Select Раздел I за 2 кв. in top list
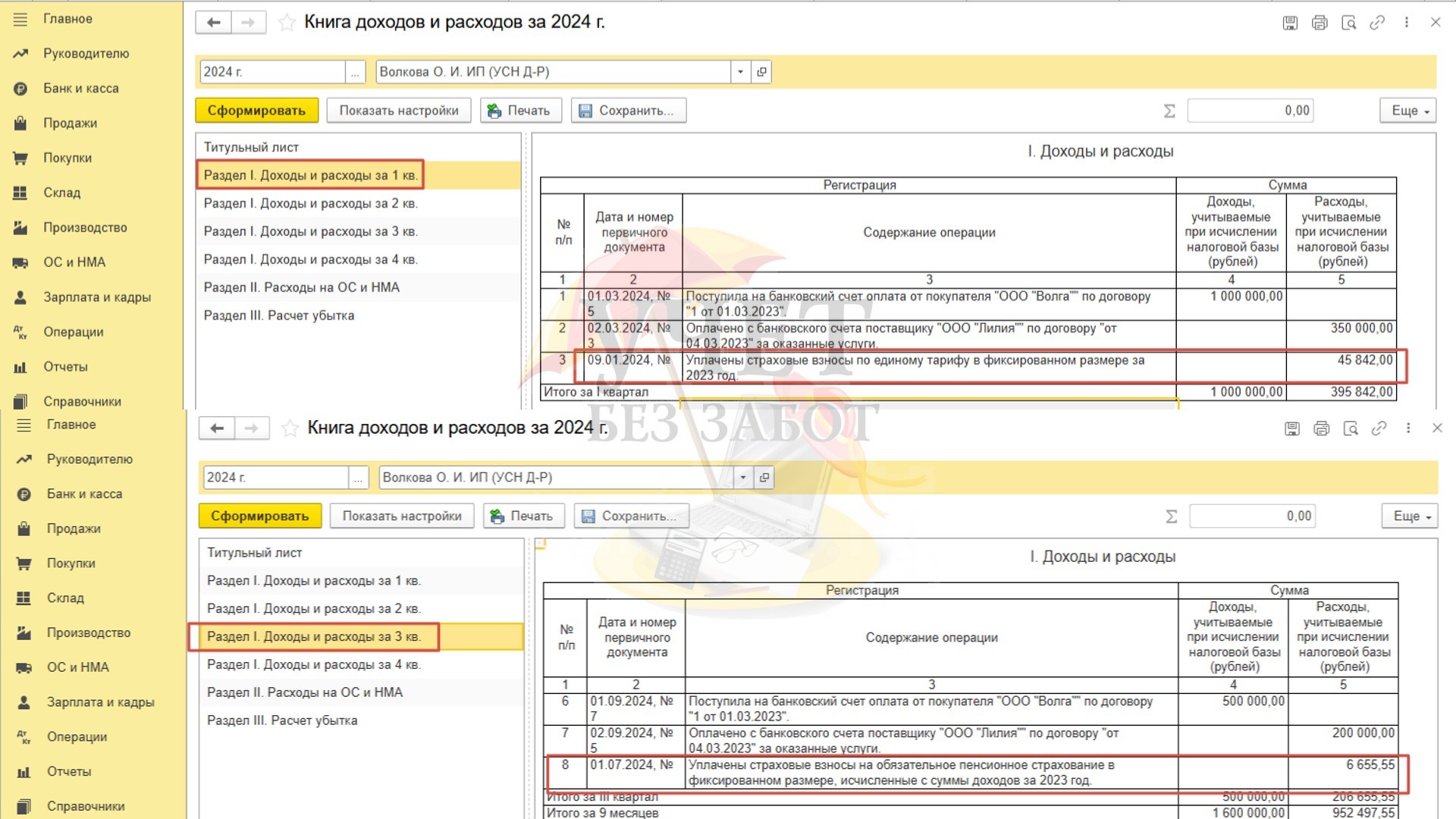 (x=310, y=203)
